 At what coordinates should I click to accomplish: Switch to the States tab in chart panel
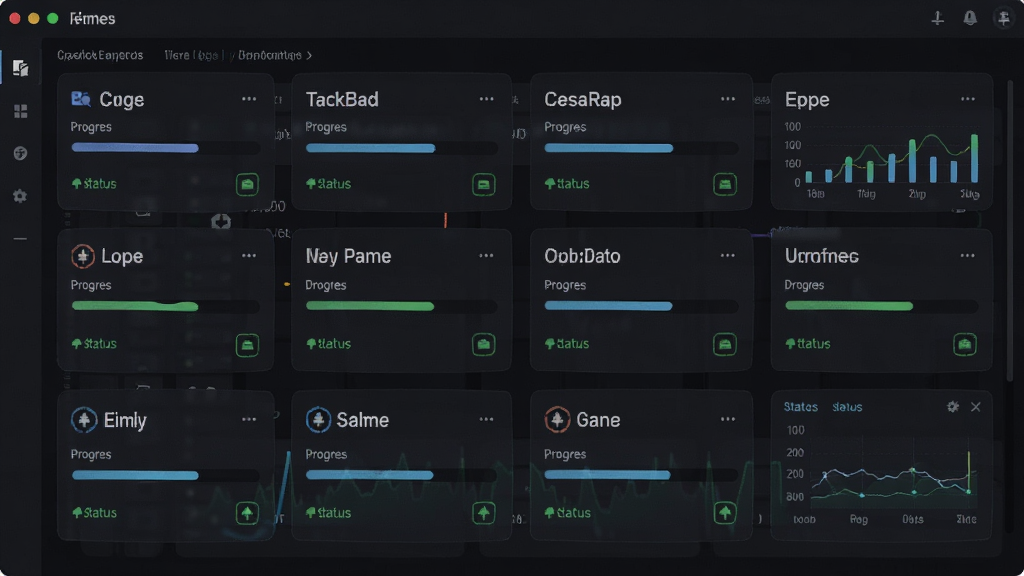pos(801,407)
